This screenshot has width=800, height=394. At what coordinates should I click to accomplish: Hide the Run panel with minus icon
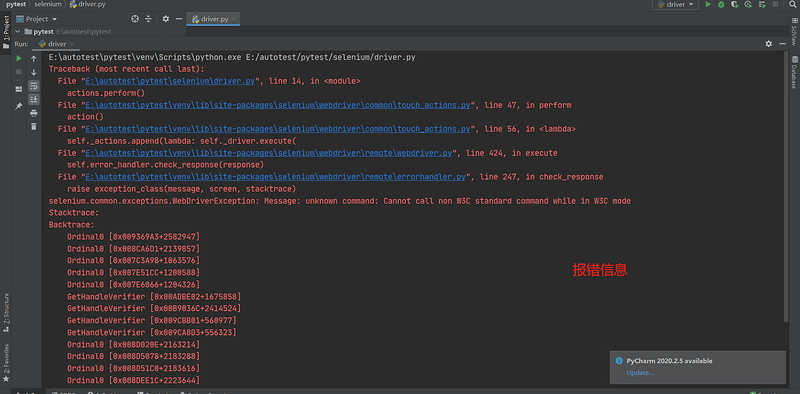782,44
